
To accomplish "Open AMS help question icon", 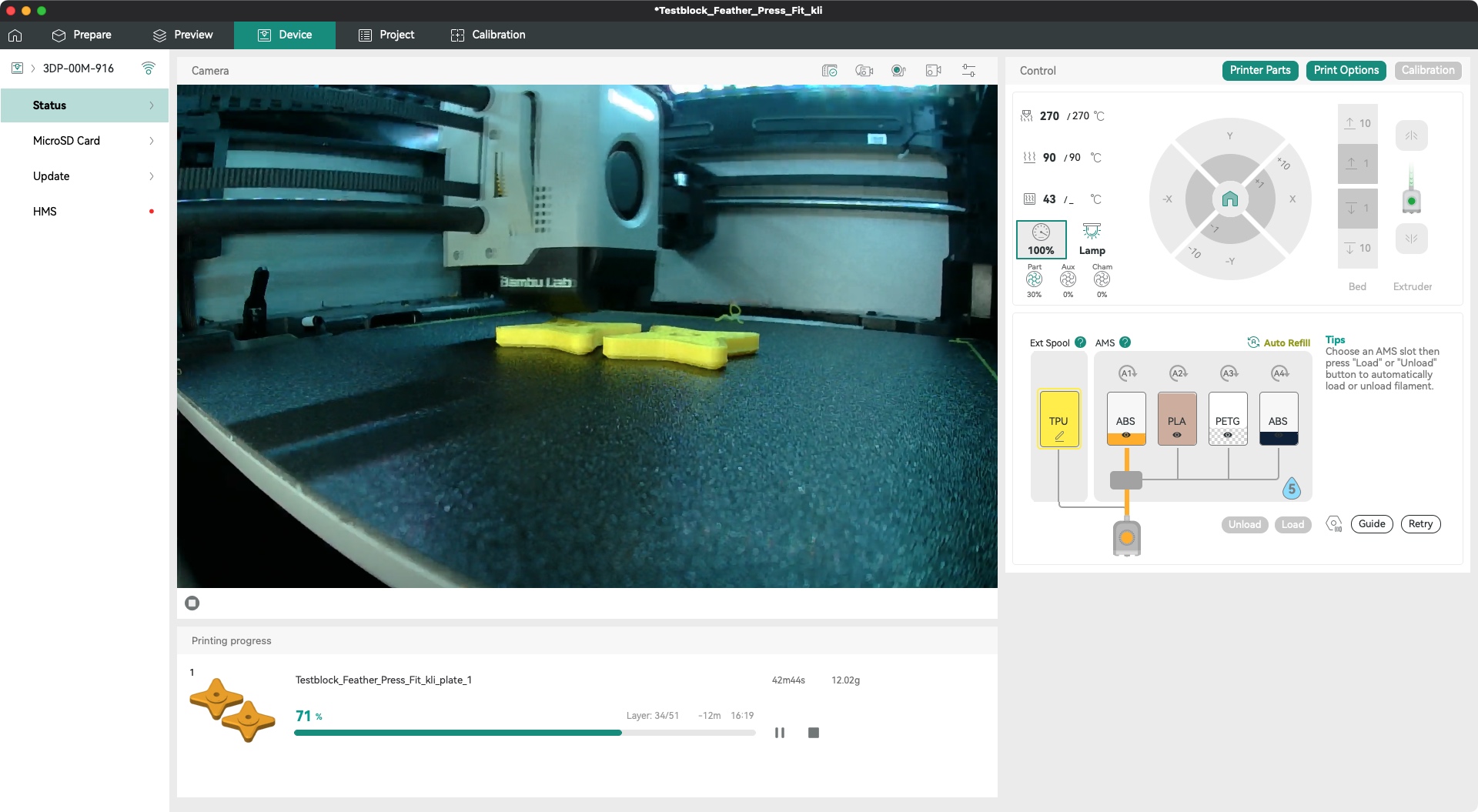I will coord(1125,343).
